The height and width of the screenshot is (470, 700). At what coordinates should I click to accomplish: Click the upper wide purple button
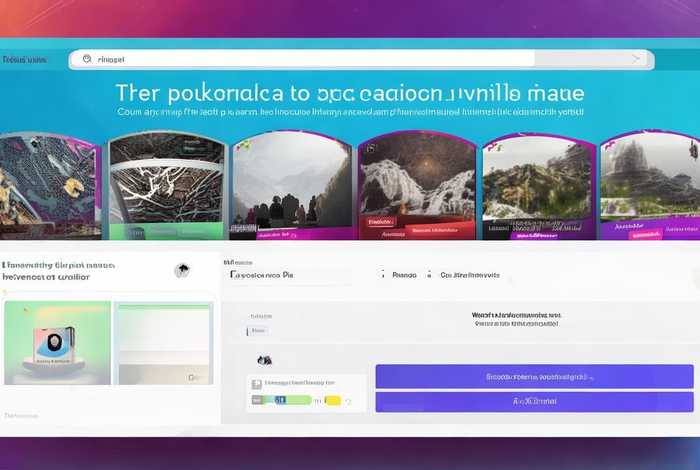point(534,377)
